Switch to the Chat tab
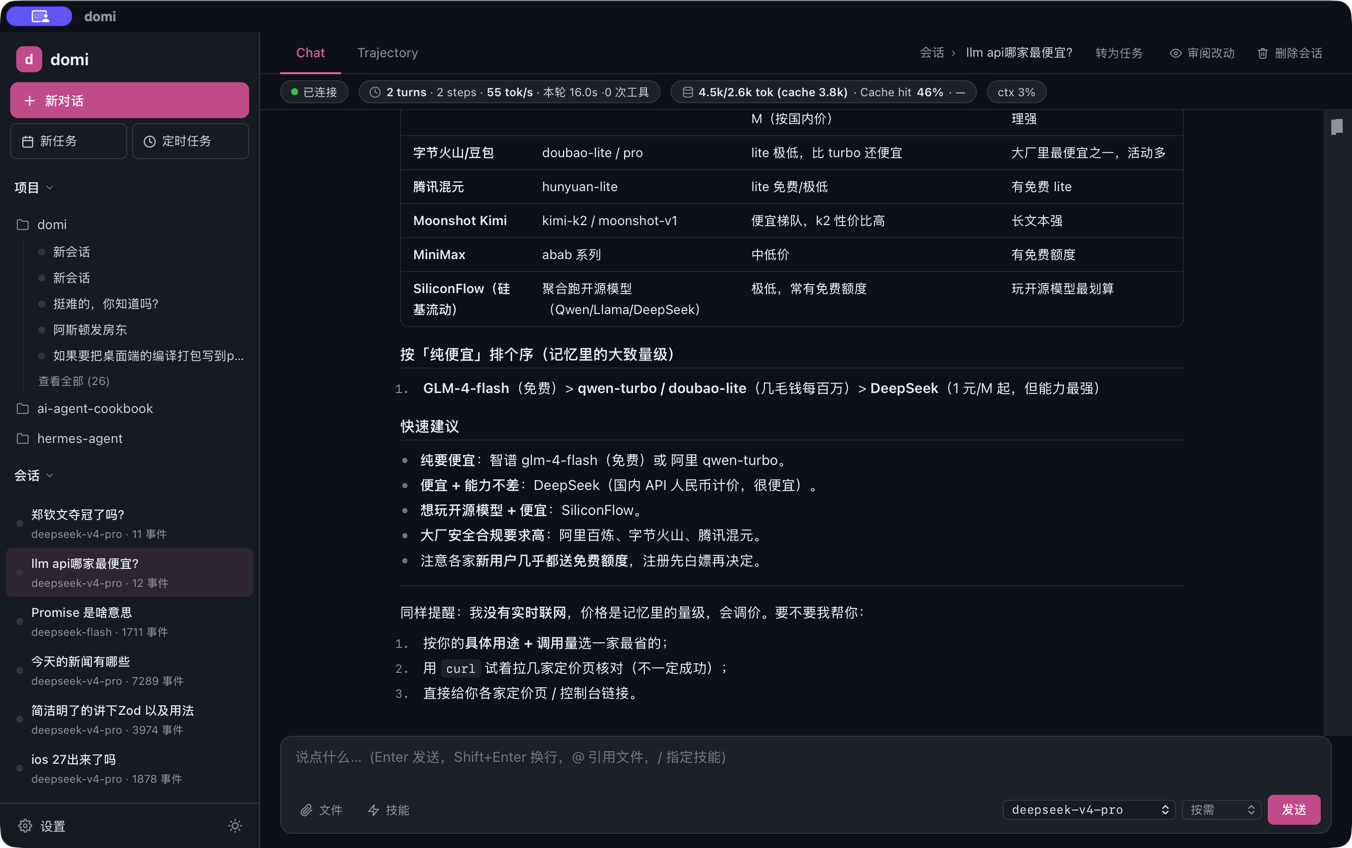The width and height of the screenshot is (1352, 848). click(310, 53)
